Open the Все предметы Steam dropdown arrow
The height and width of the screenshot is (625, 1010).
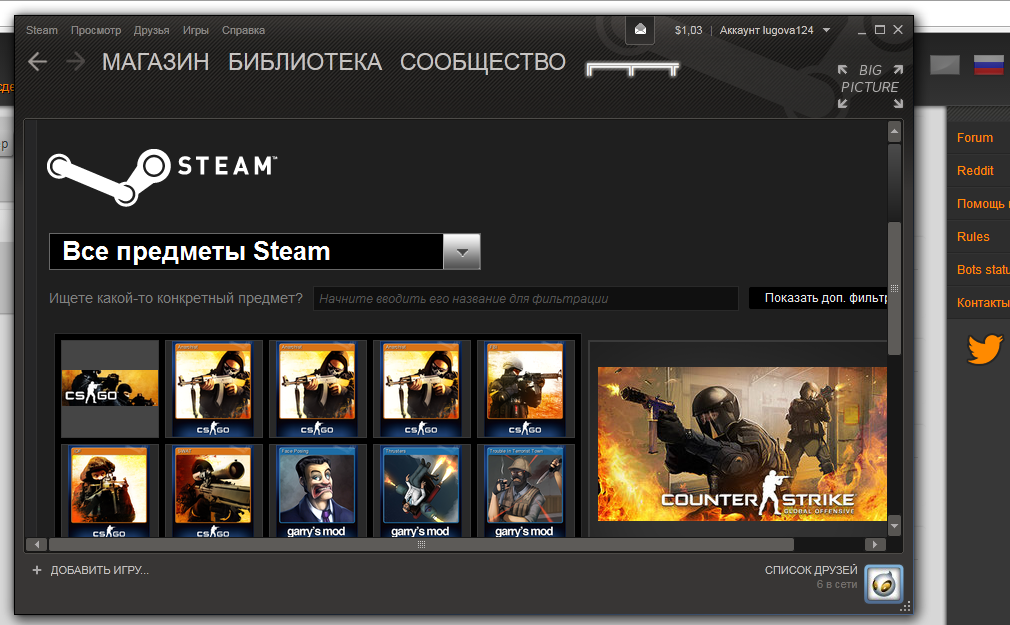click(x=462, y=251)
